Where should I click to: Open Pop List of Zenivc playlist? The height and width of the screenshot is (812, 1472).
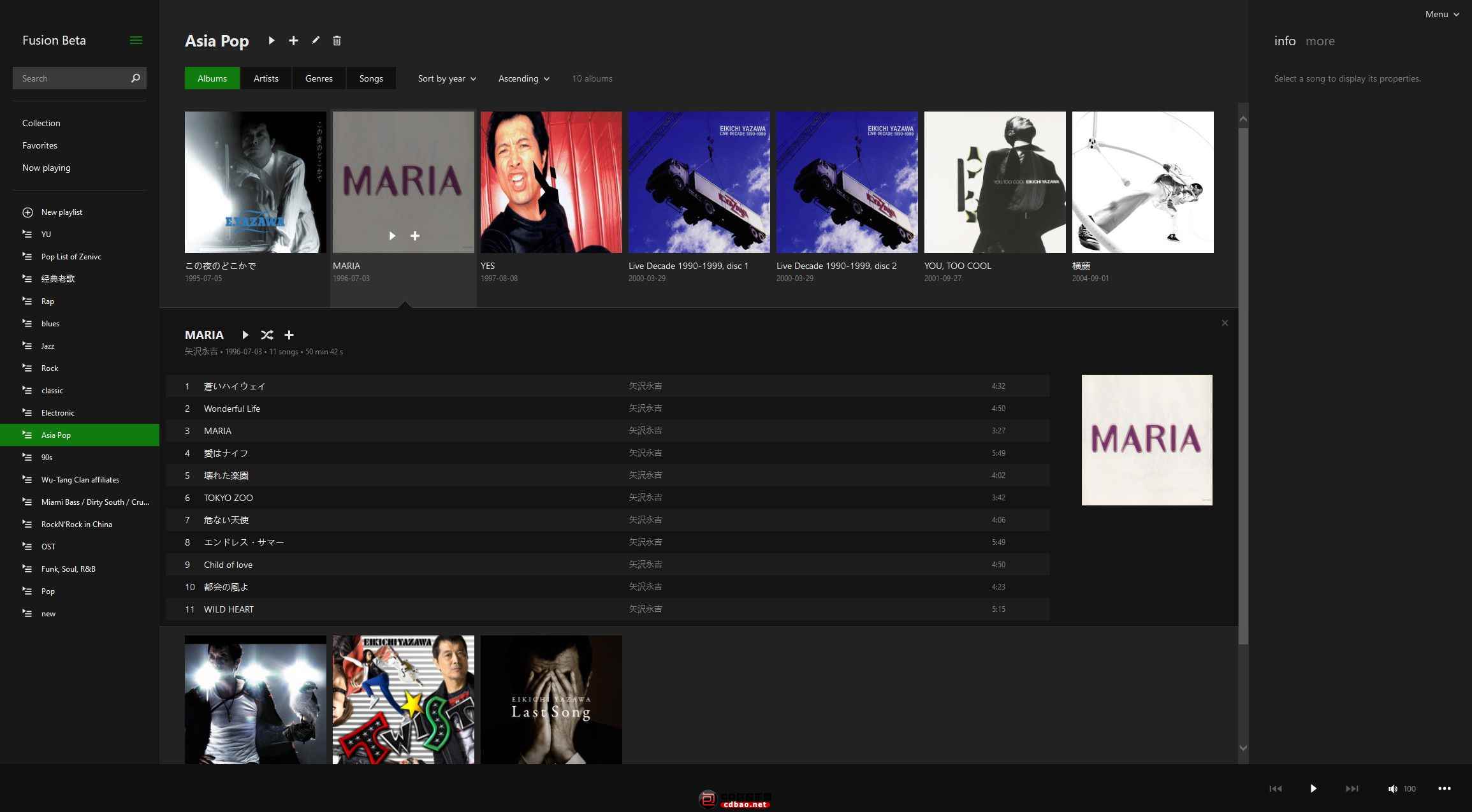[x=80, y=257]
